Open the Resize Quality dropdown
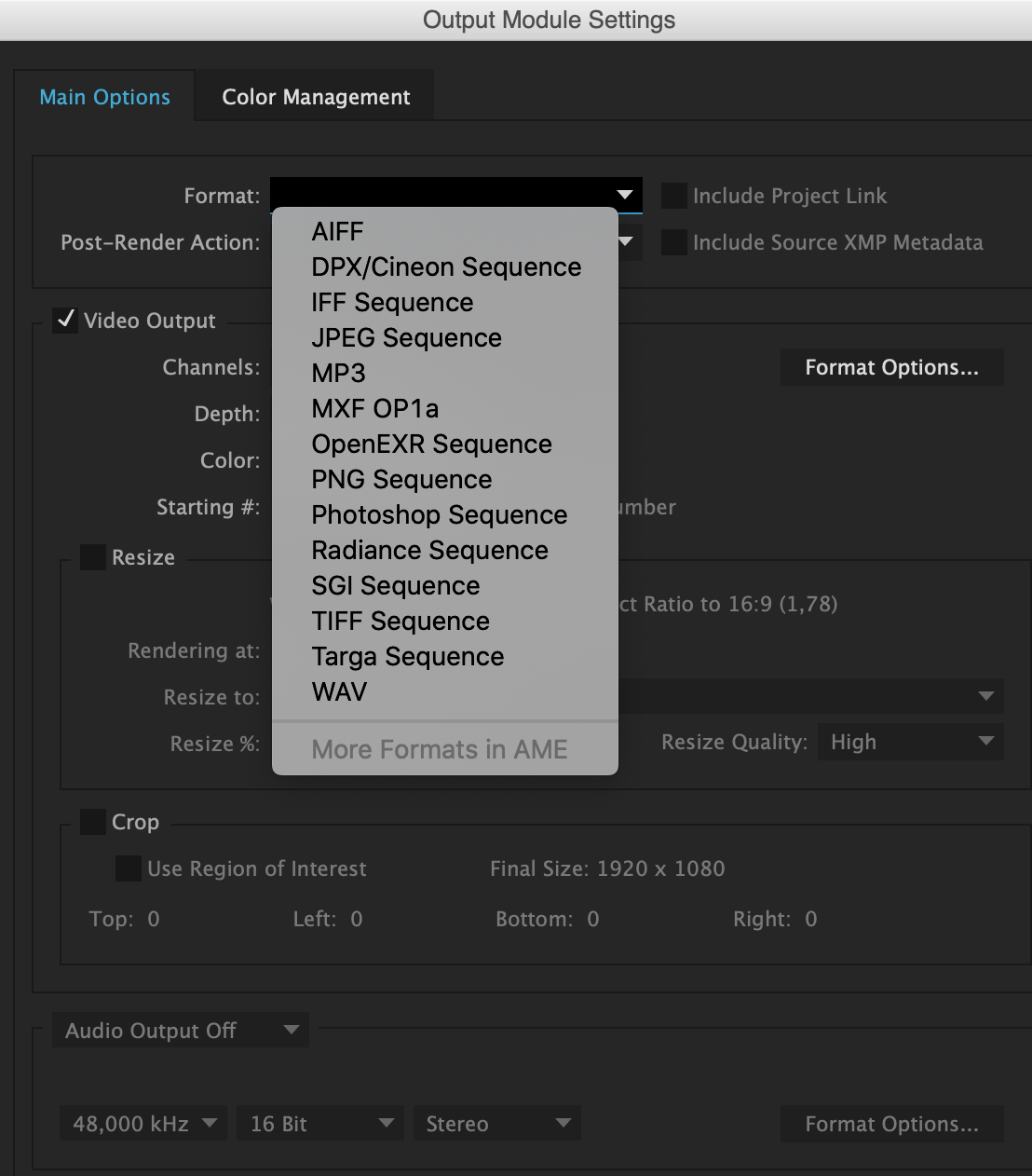The width and height of the screenshot is (1032, 1176). point(909,742)
